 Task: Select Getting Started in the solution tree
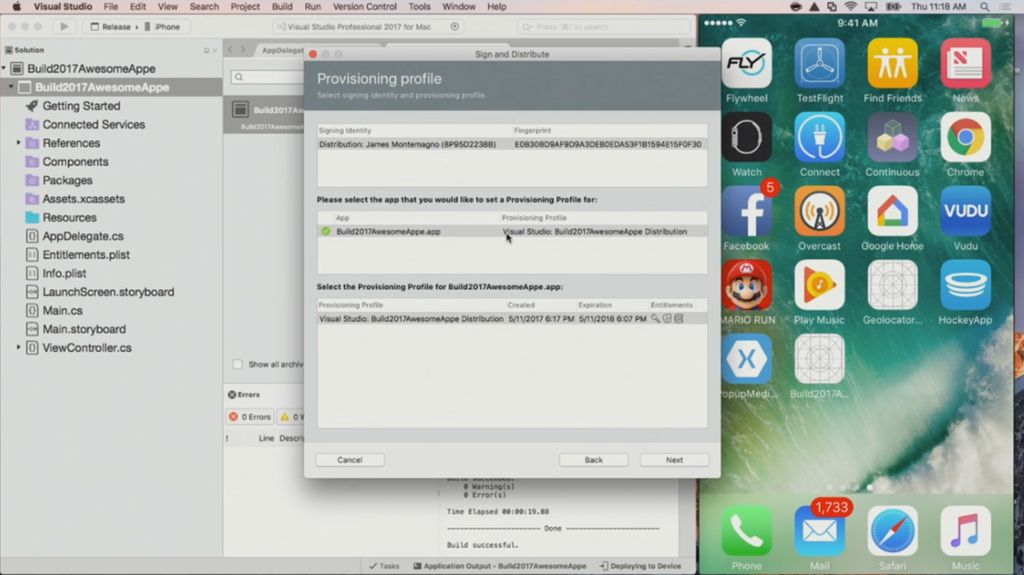tap(81, 106)
